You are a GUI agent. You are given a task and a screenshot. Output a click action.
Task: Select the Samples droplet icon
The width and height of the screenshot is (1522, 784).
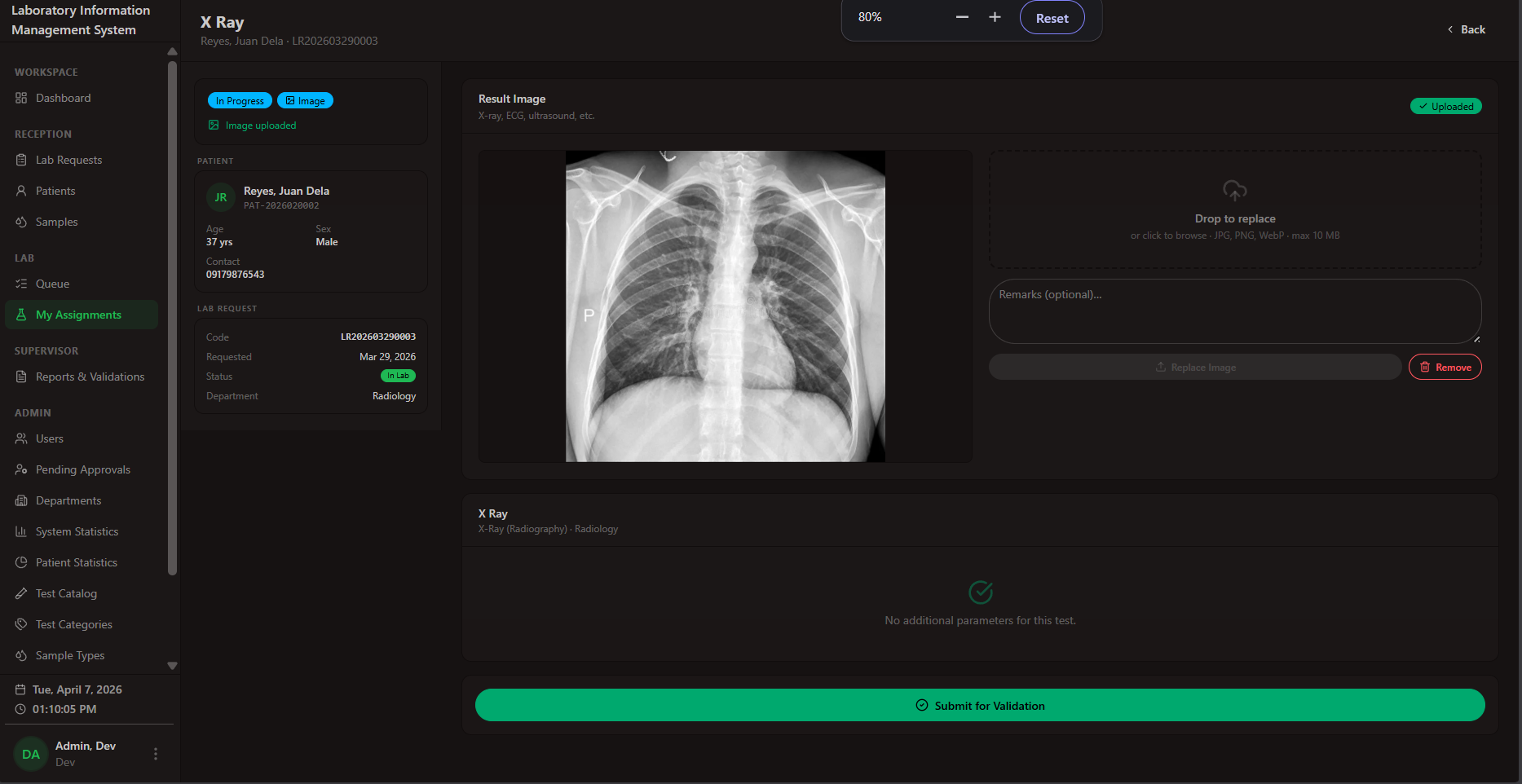21,222
